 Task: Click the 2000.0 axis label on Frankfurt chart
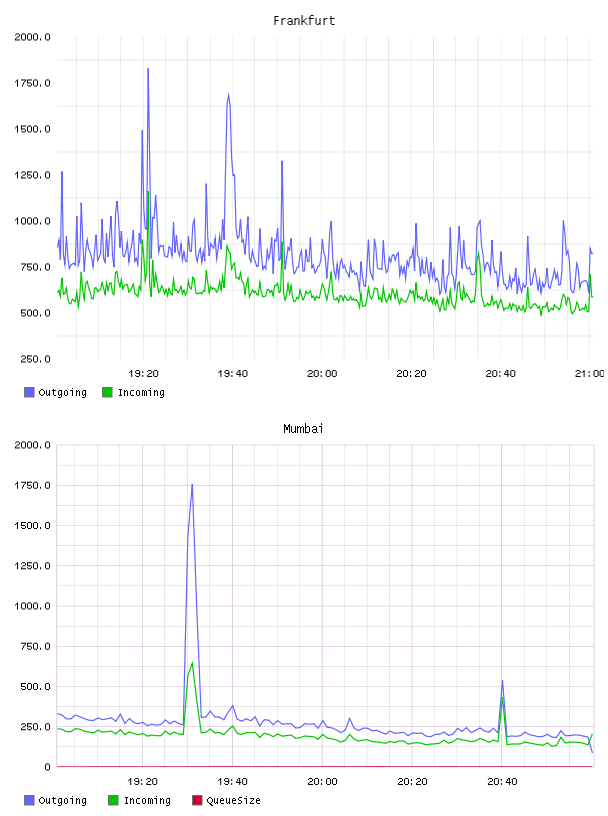(x=32, y=37)
